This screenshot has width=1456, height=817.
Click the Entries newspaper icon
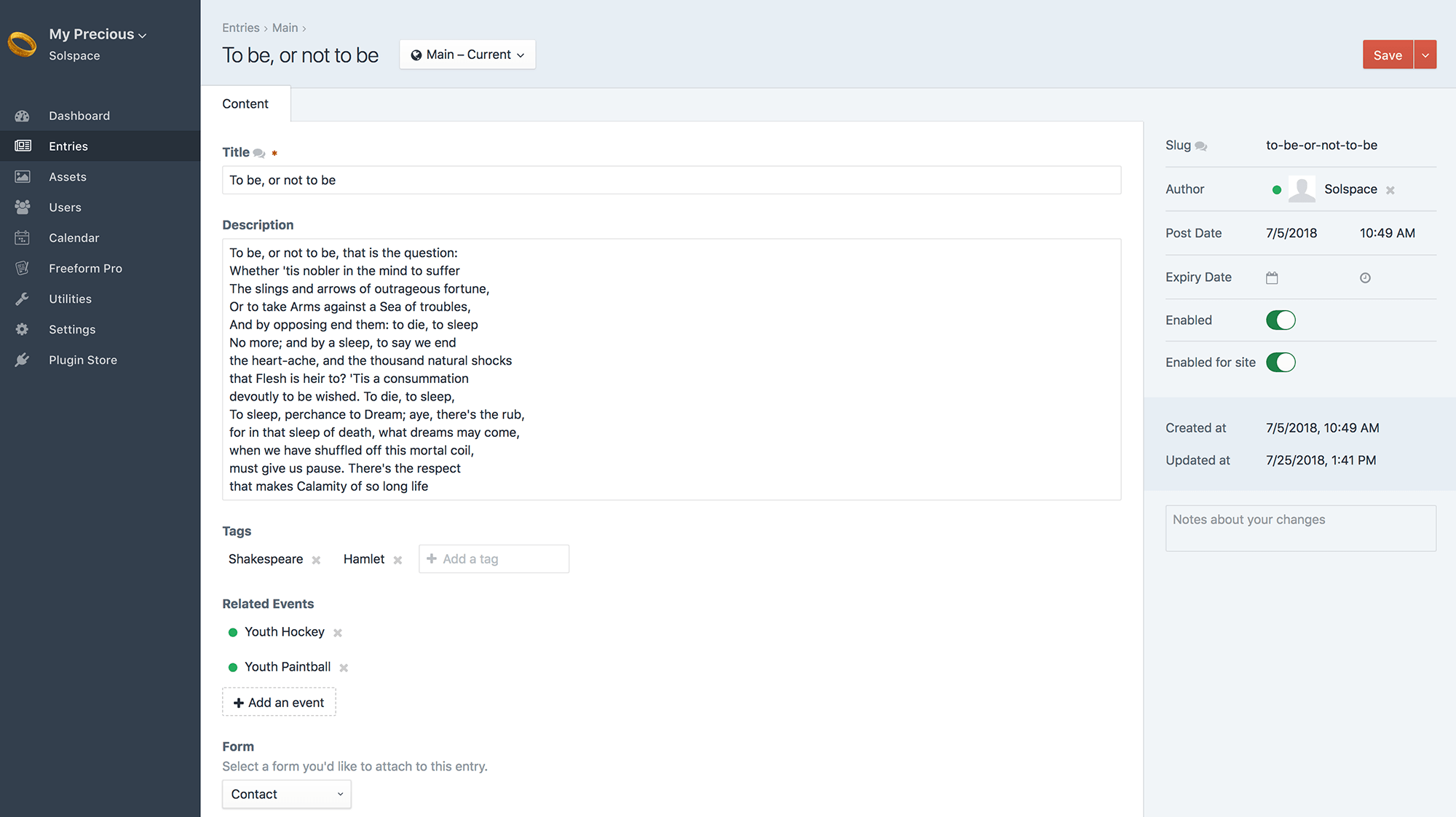(x=23, y=146)
